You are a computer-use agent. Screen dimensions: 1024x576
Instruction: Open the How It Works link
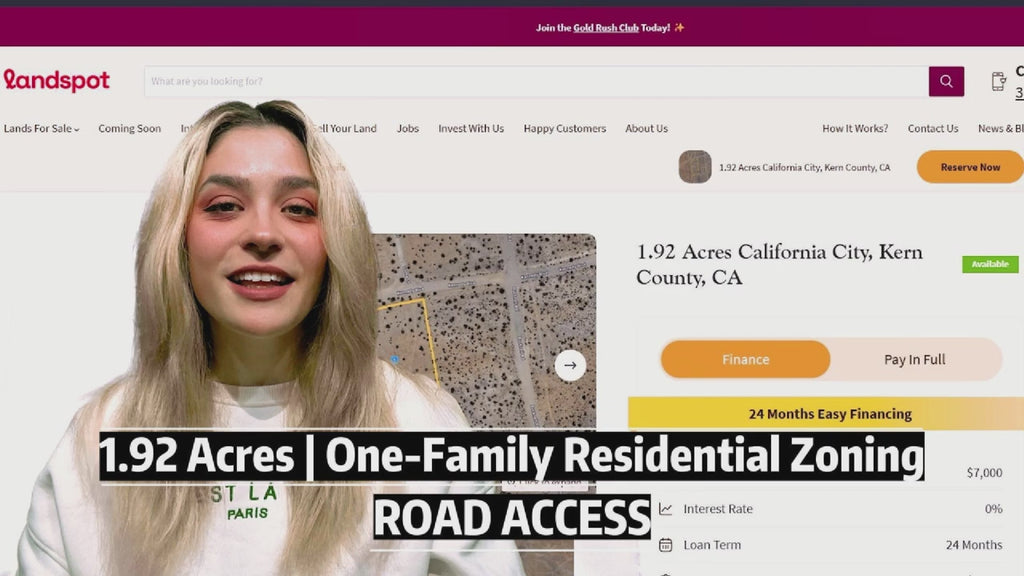pos(855,129)
